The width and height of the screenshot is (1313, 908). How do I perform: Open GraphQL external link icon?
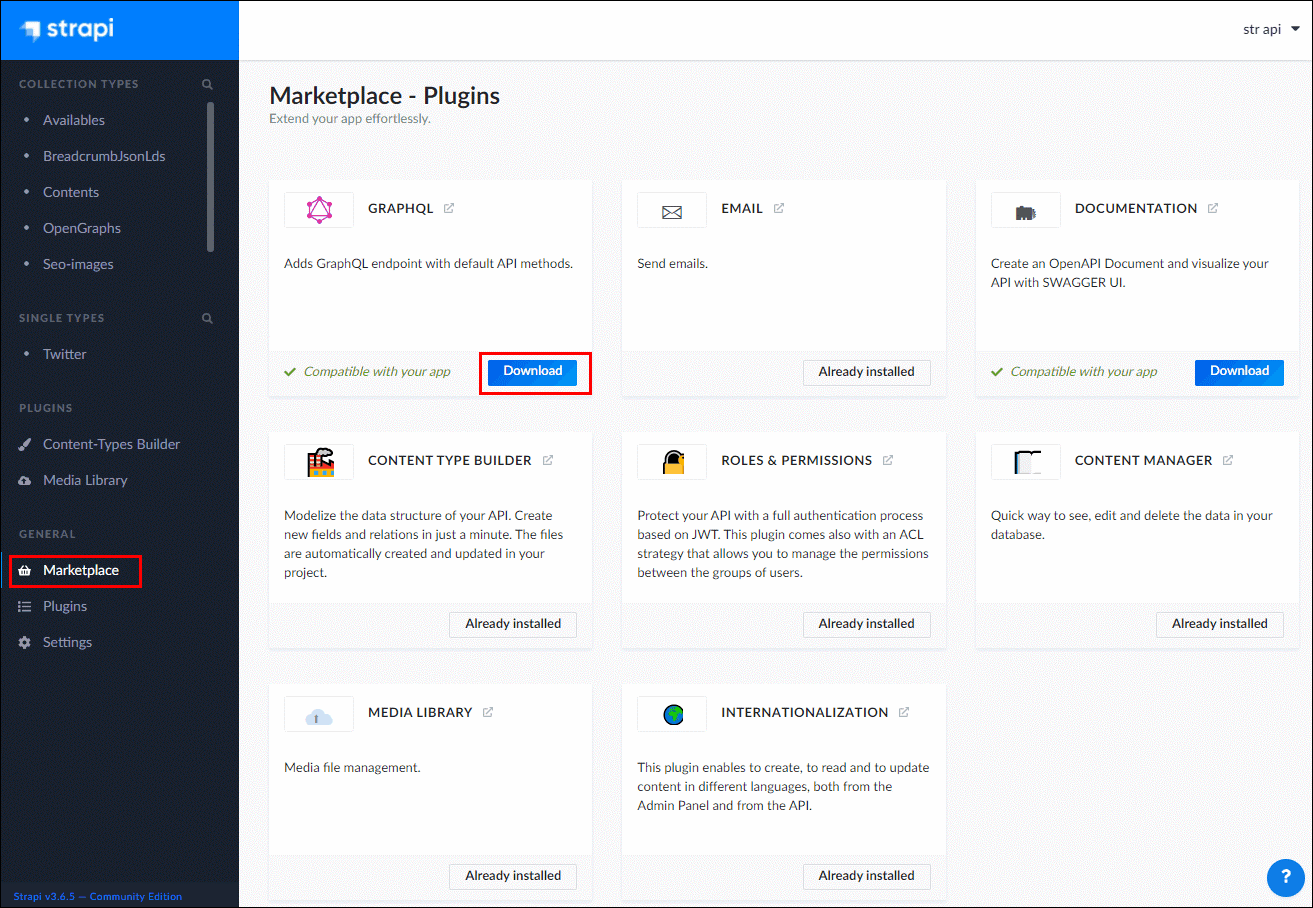coord(449,208)
